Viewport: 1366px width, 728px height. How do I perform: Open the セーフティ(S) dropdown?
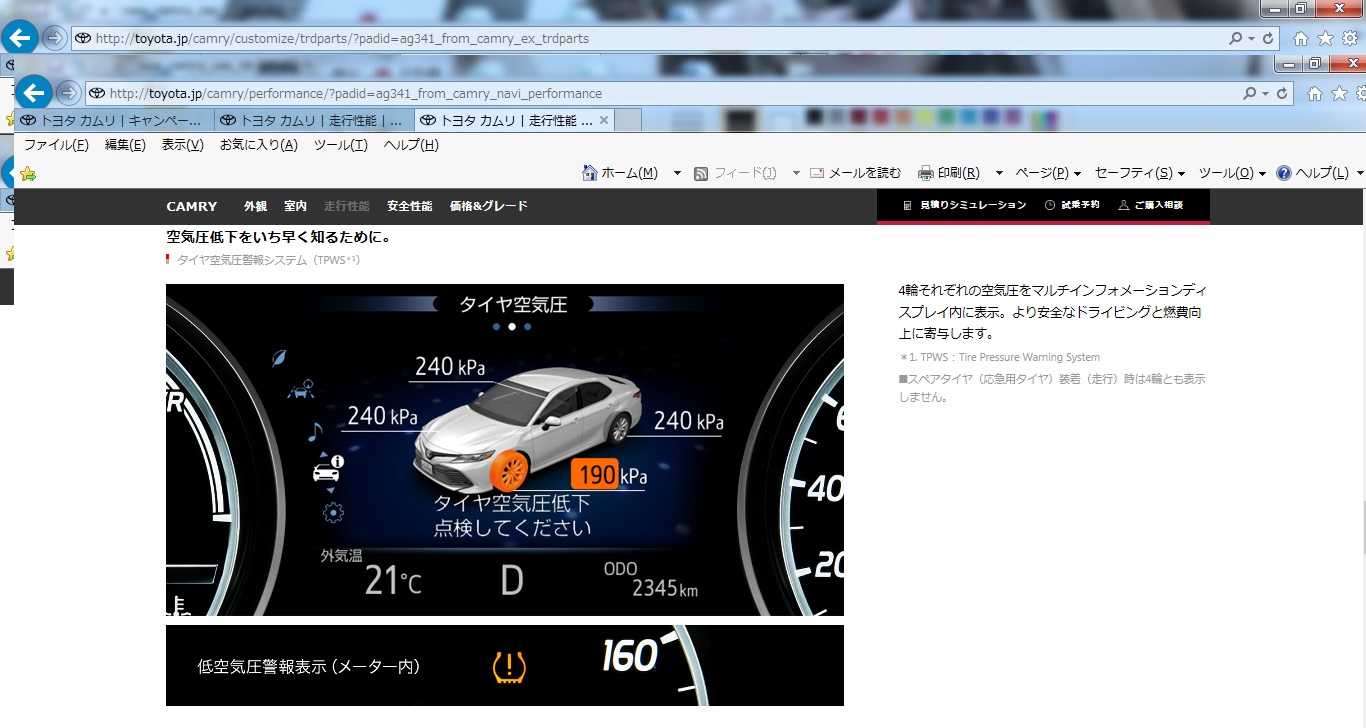pyautogui.click(x=1140, y=173)
